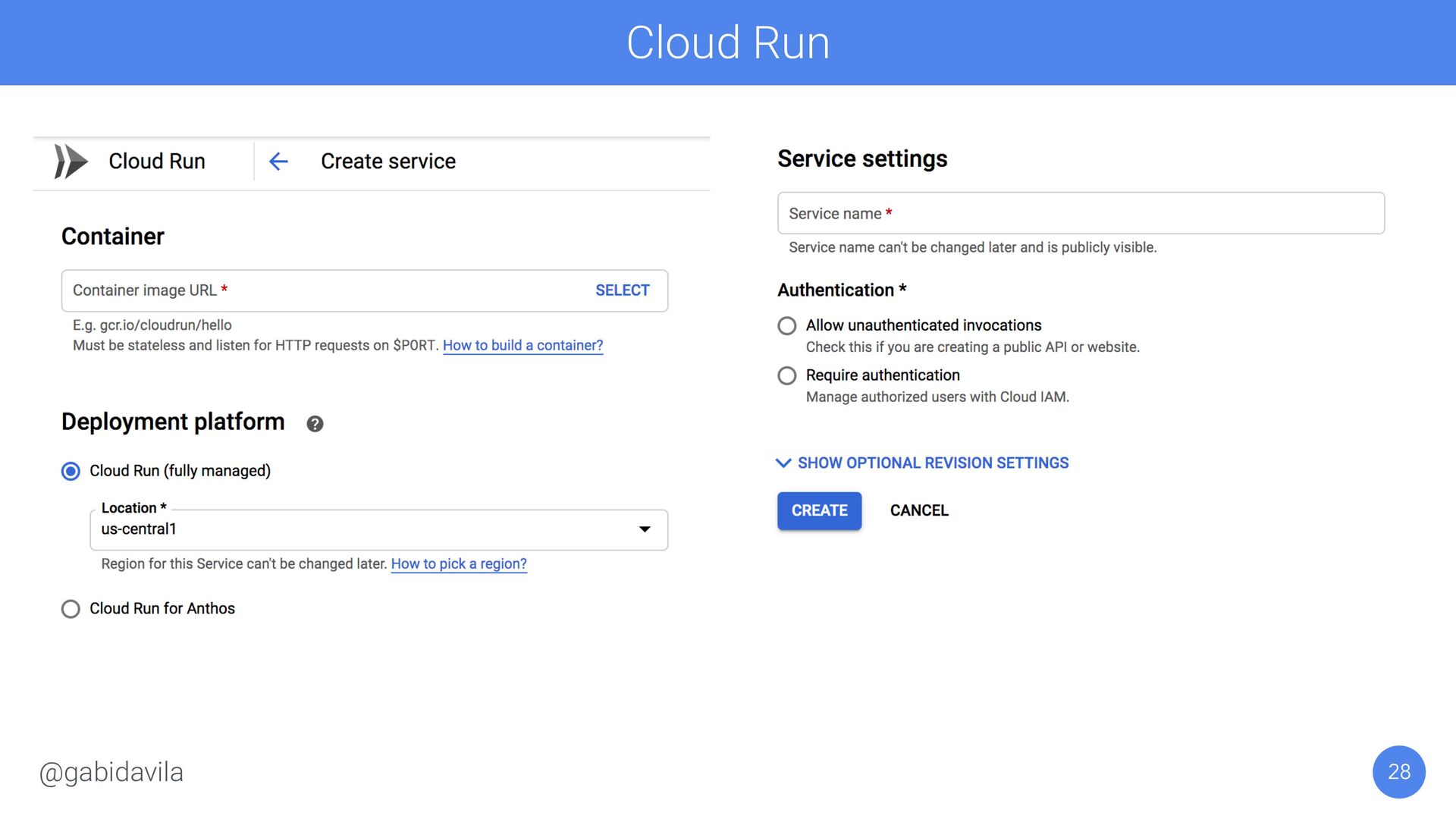Go back using the left arrow icon
Viewport: 1456px width, 819px height.
[x=279, y=162]
